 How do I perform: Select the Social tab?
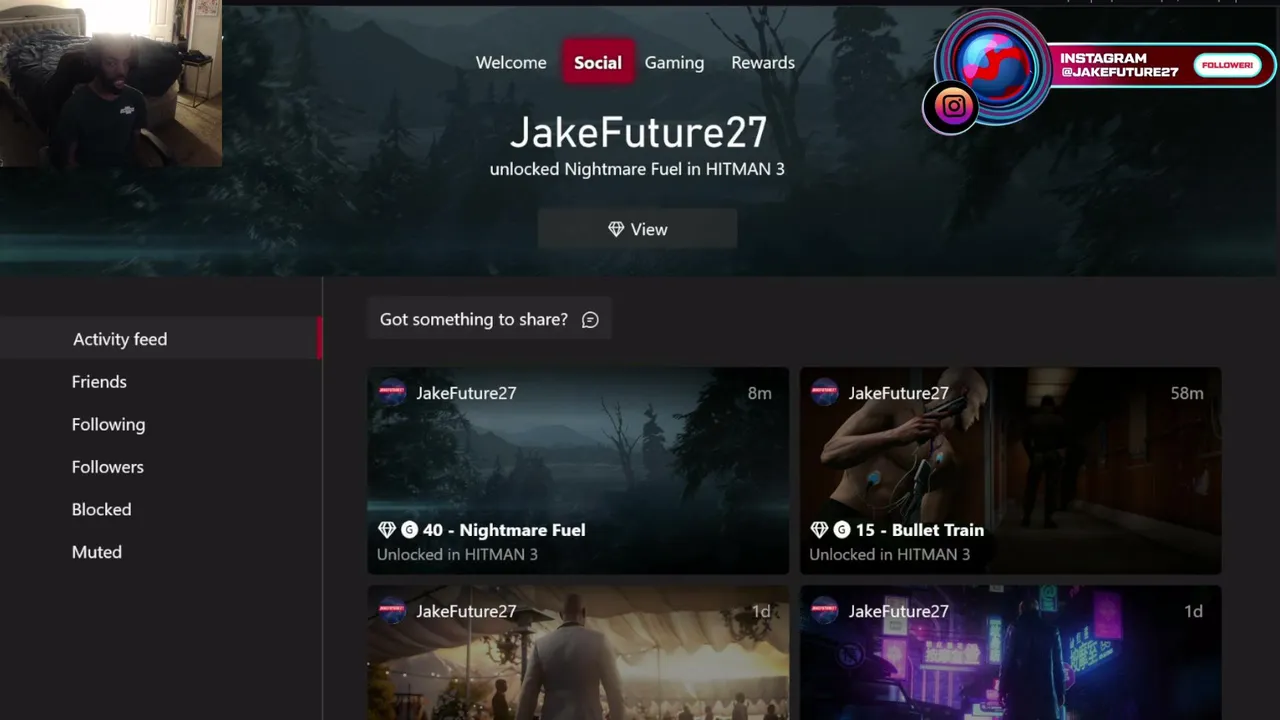tap(598, 62)
